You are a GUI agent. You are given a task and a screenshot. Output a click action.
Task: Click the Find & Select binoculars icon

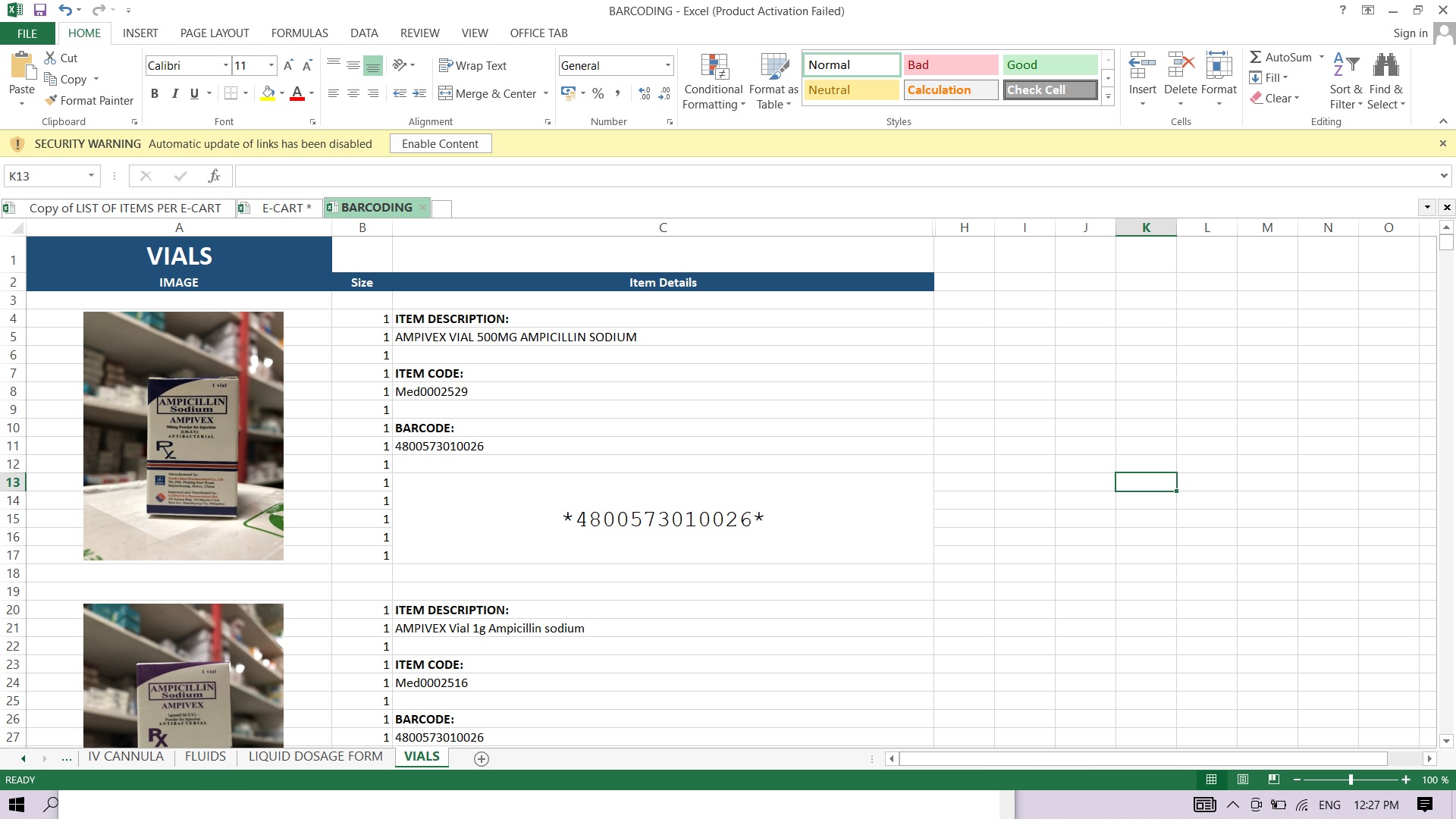(1385, 66)
